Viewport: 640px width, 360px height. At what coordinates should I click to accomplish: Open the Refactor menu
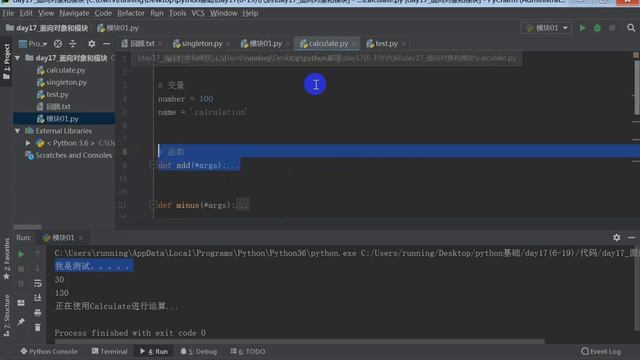coord(131,13)
